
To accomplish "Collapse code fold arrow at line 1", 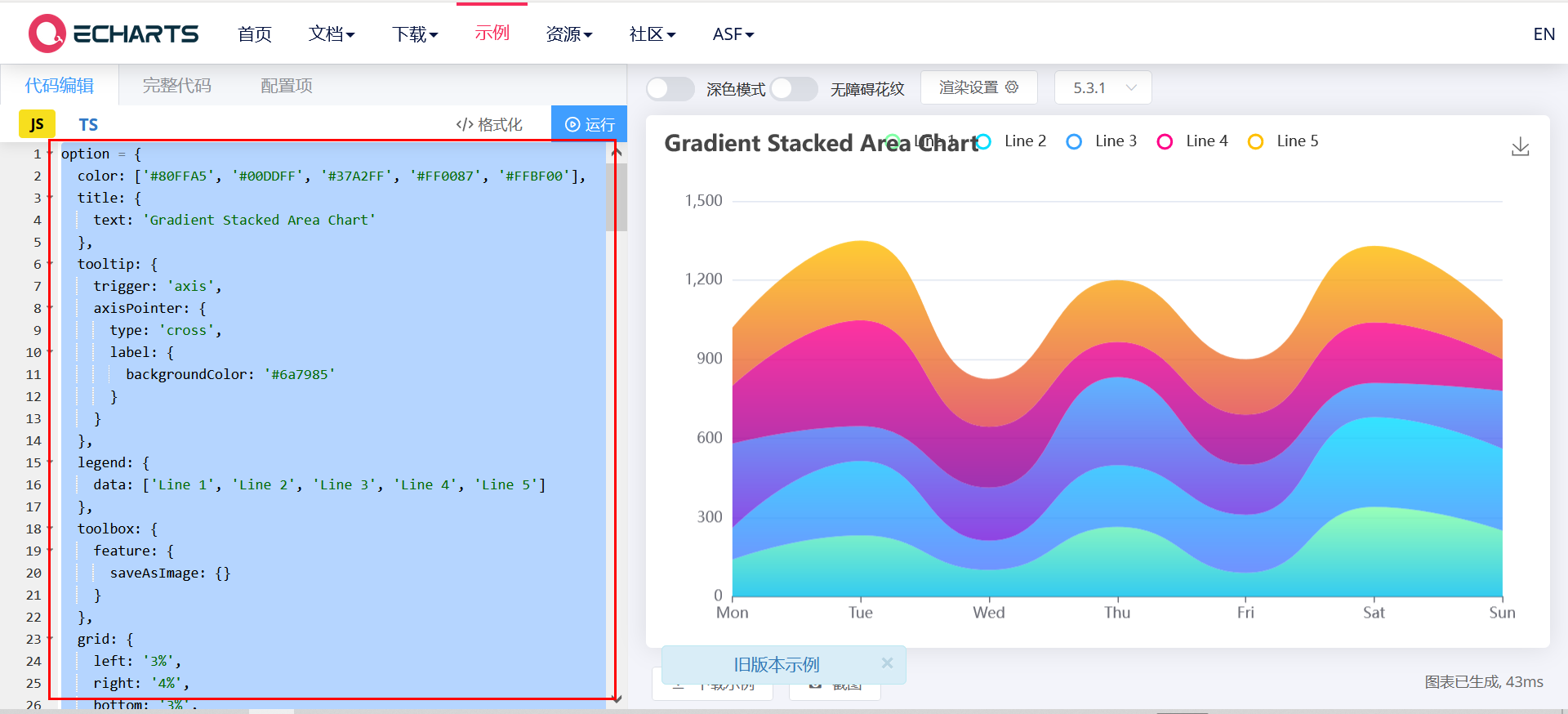I will [x=51, y=154].
